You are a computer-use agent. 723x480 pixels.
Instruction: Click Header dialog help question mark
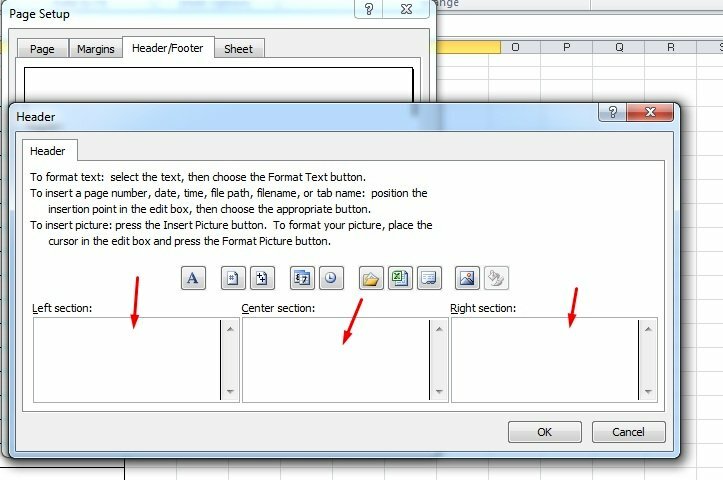coord(606,116)
